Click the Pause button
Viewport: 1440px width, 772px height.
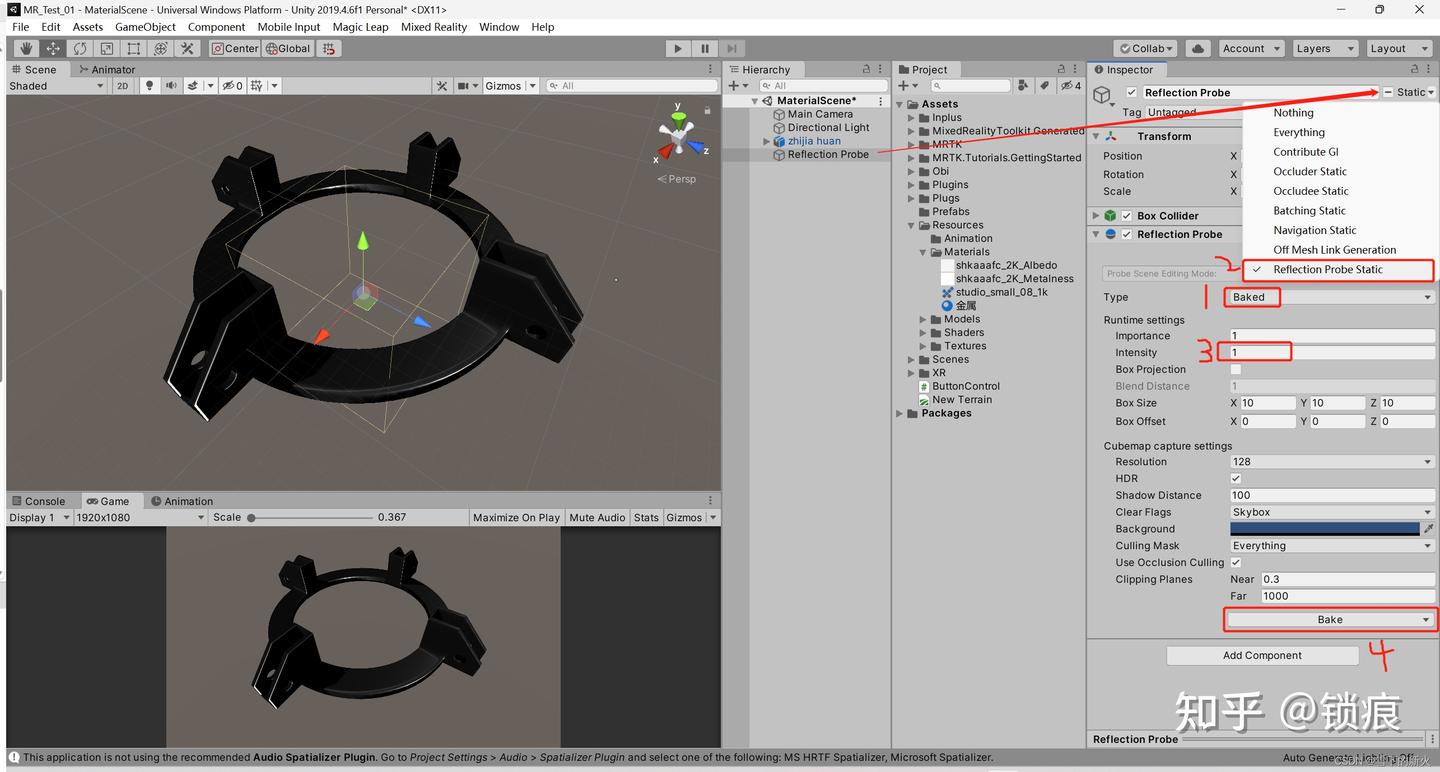coord(705,48)
